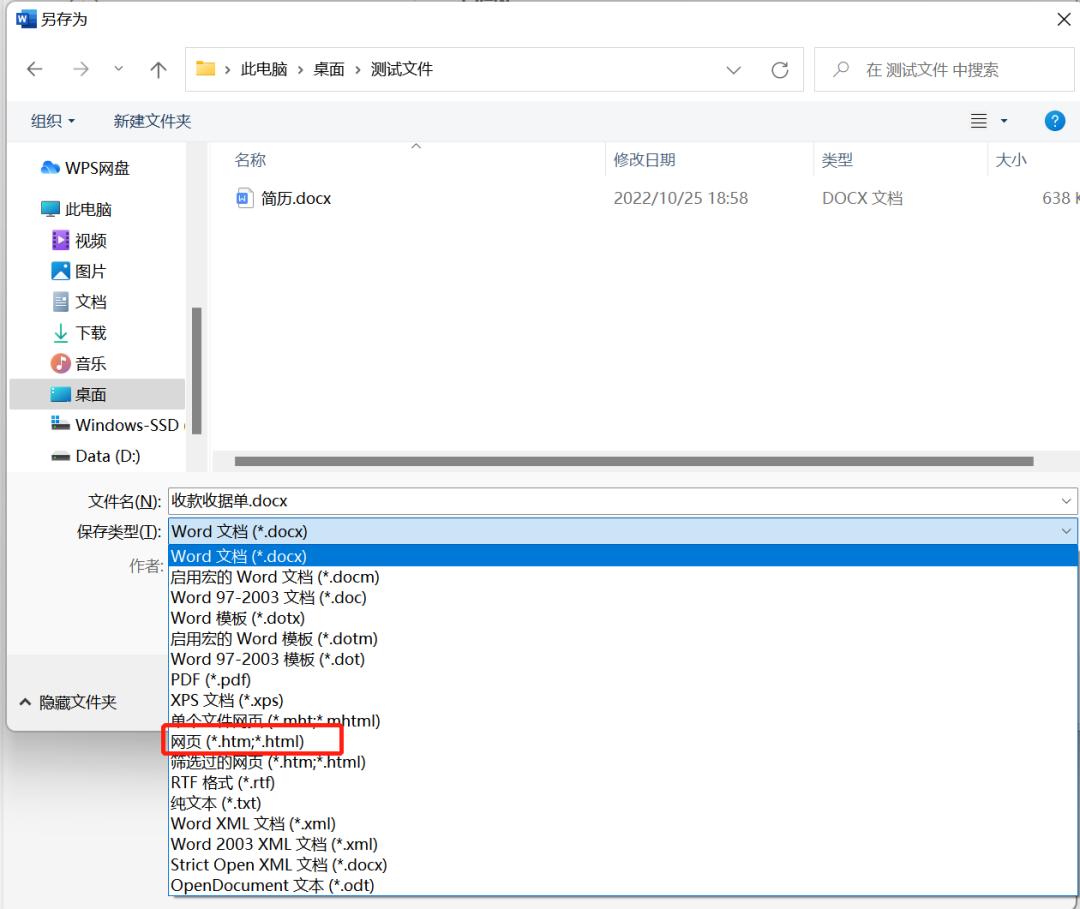
Task: Expand the address bar chevron dropdown
Action: point(734,69)
